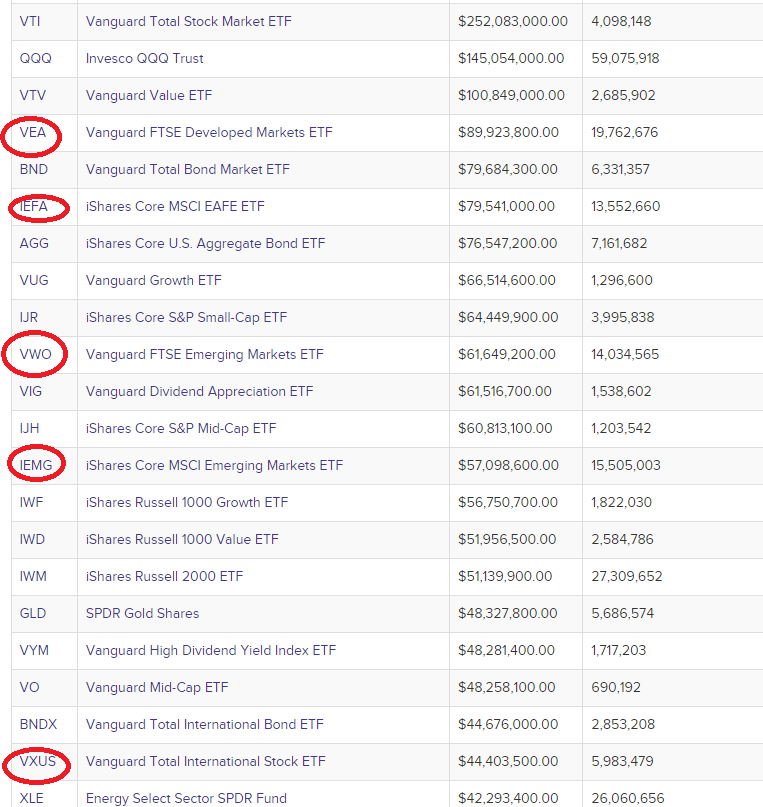
Task: Open Energy Select Sector SPDR Fund
Action: click(186, 798)
